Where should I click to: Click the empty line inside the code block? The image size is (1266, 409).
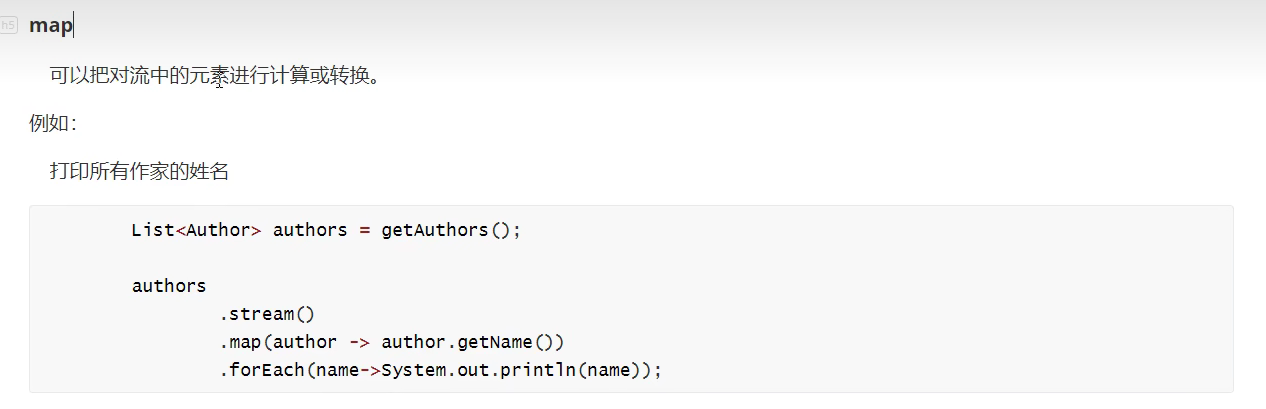coord(400,258)
